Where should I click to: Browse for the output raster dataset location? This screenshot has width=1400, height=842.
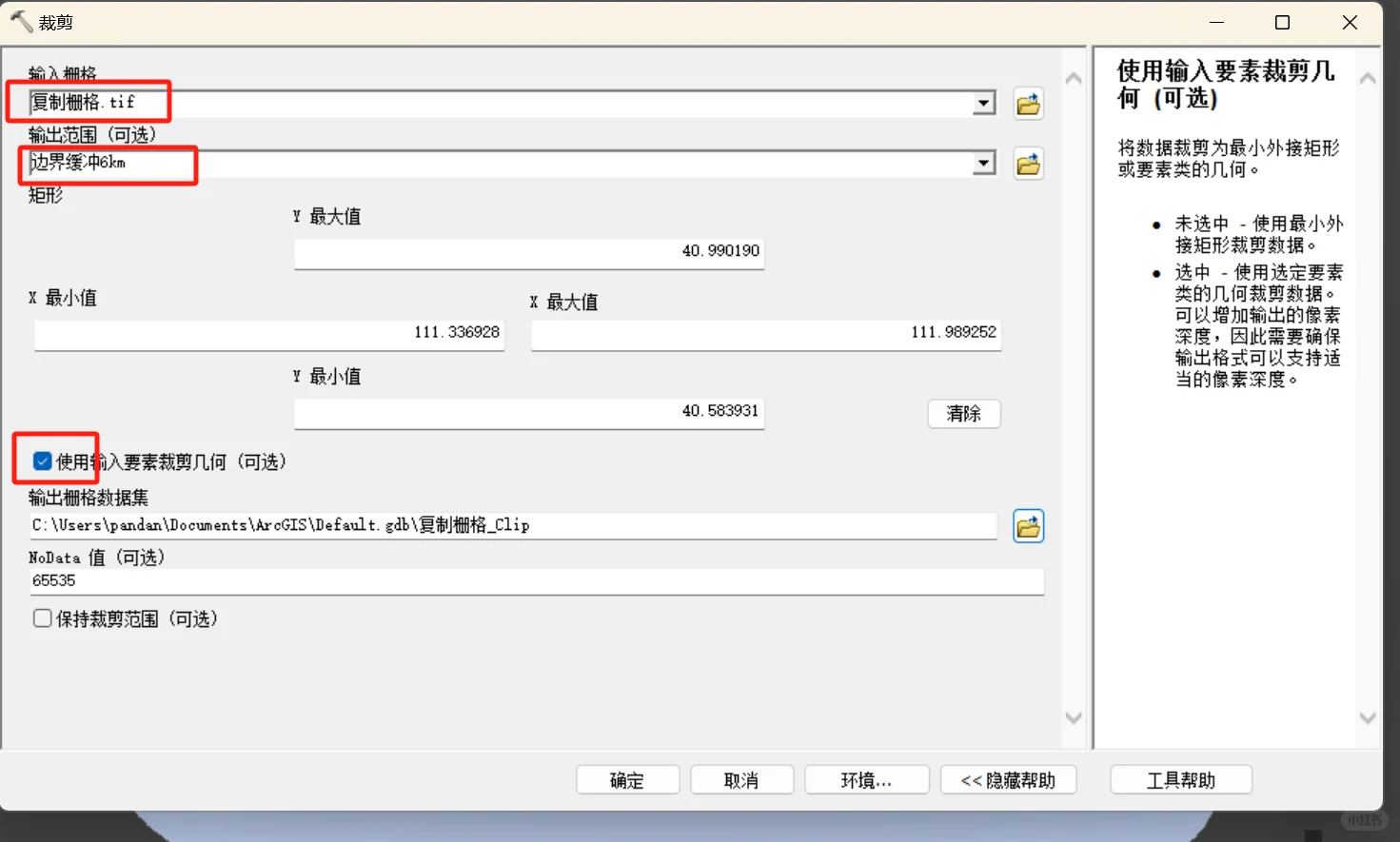pyautogui.click(x=1028, y=526)
